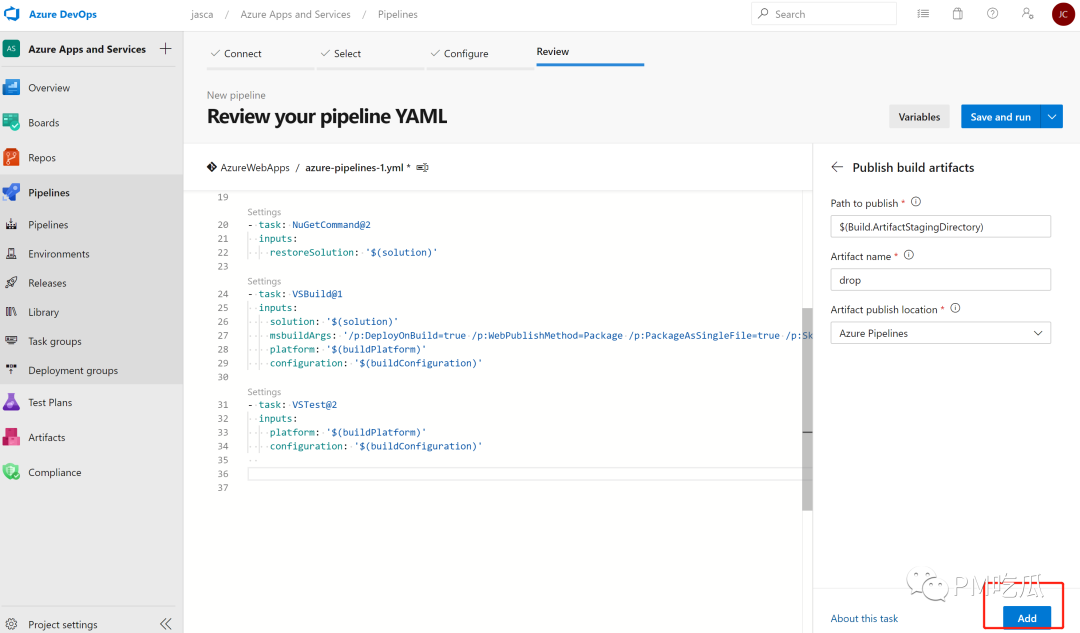Click the empty editor line 36
Viewport: 1080px width, 633px height.
[x=525, y=474]
